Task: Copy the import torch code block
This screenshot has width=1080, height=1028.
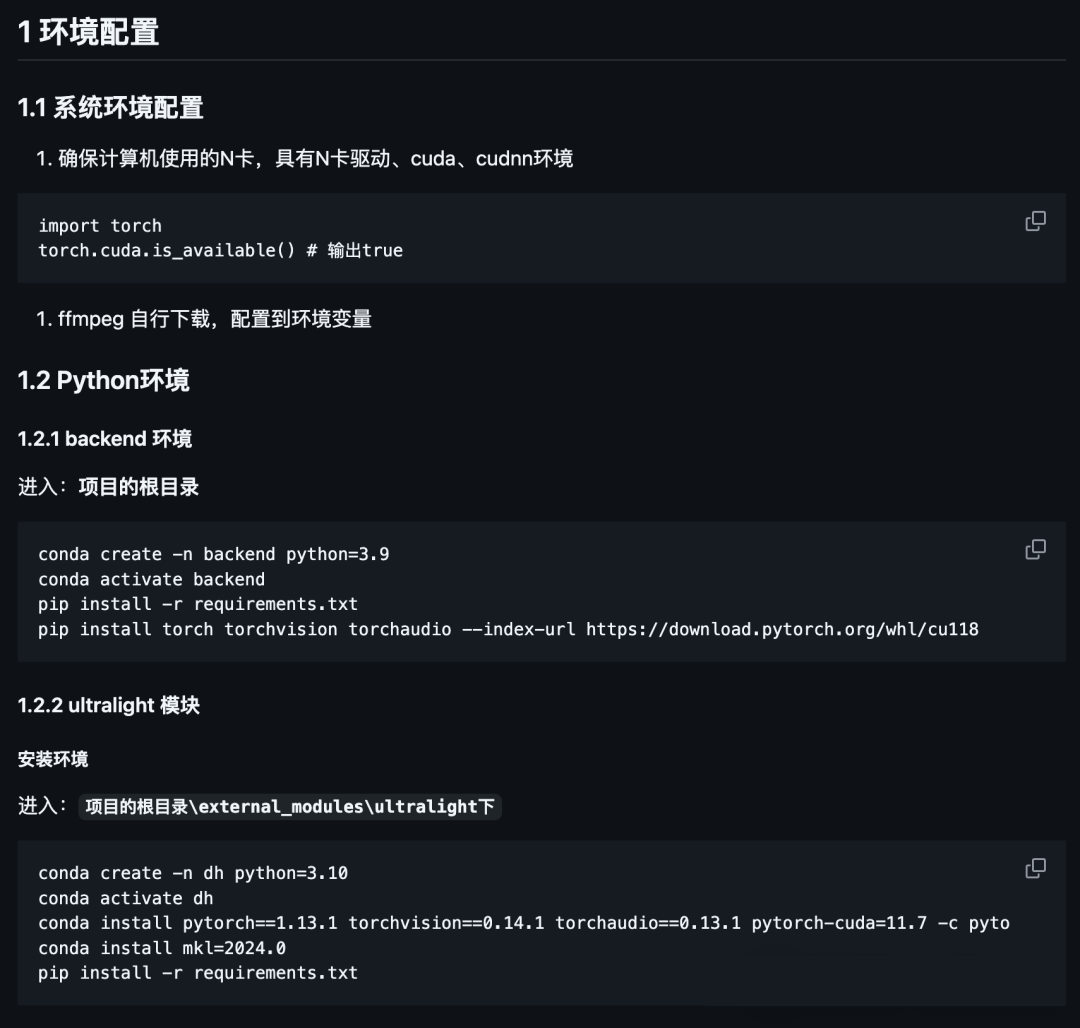Action: click(x=1035, y=221)
